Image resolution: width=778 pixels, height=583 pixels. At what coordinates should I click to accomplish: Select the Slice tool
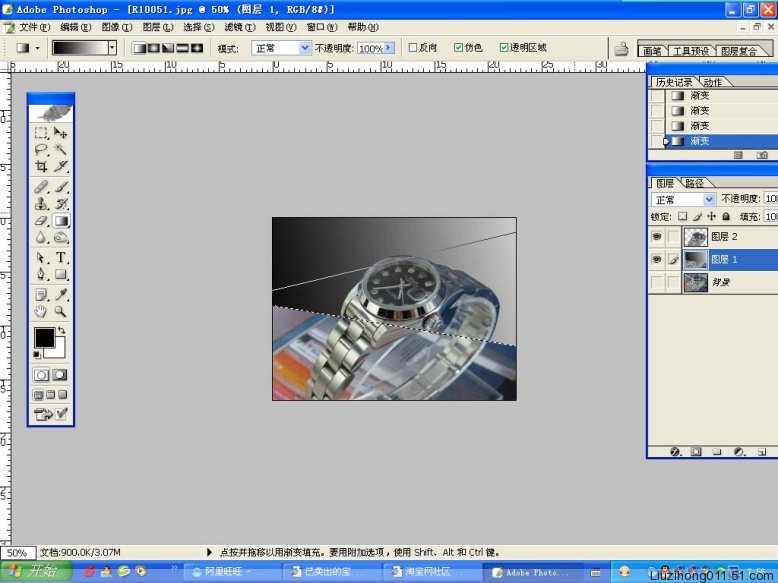(61, 166)
